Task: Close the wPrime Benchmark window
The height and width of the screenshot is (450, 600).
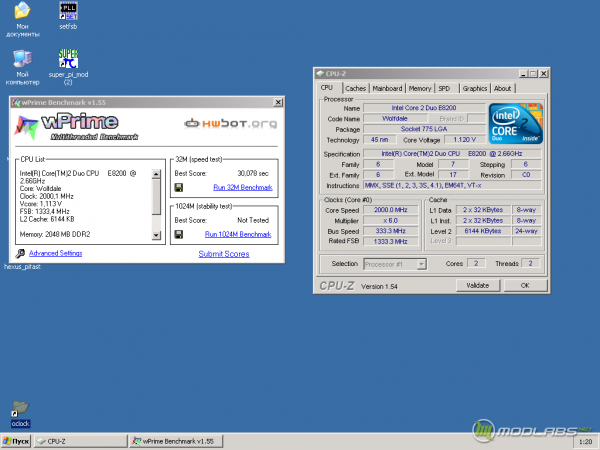Action: point(278,103)
